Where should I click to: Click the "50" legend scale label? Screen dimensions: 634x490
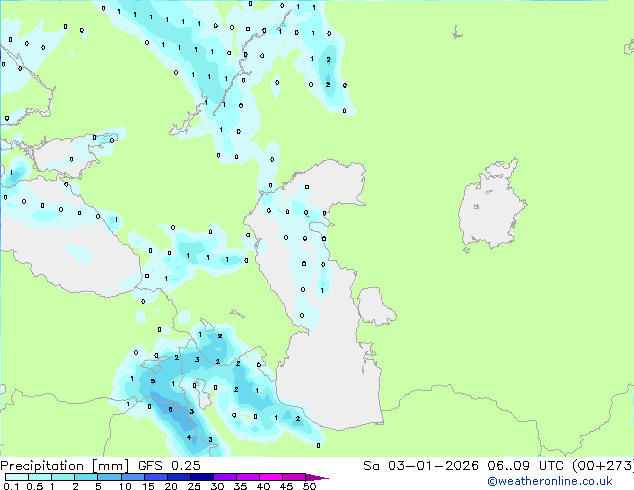tap(309, 486)
